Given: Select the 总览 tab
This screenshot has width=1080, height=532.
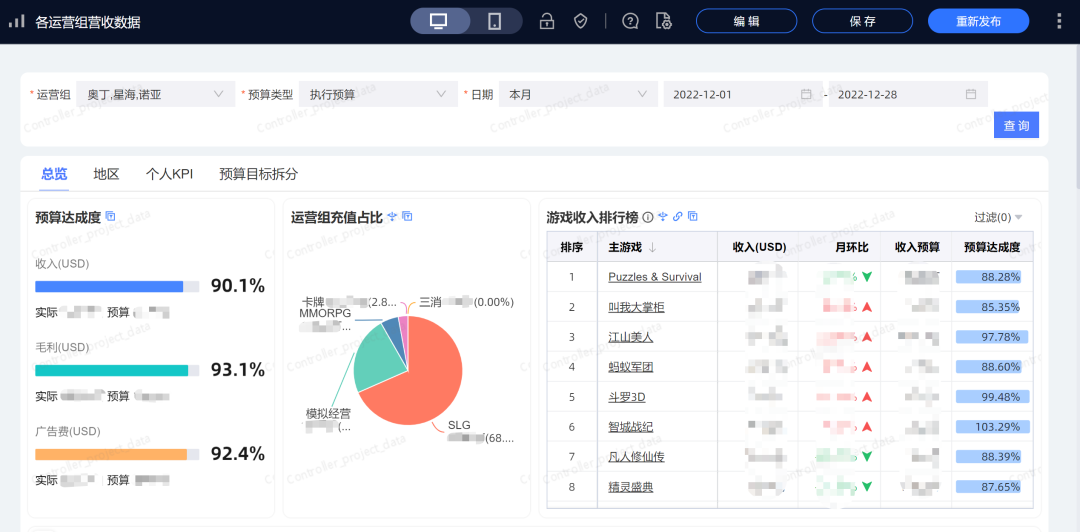Looking at the screenshot, I should click(x=54, y=174).
